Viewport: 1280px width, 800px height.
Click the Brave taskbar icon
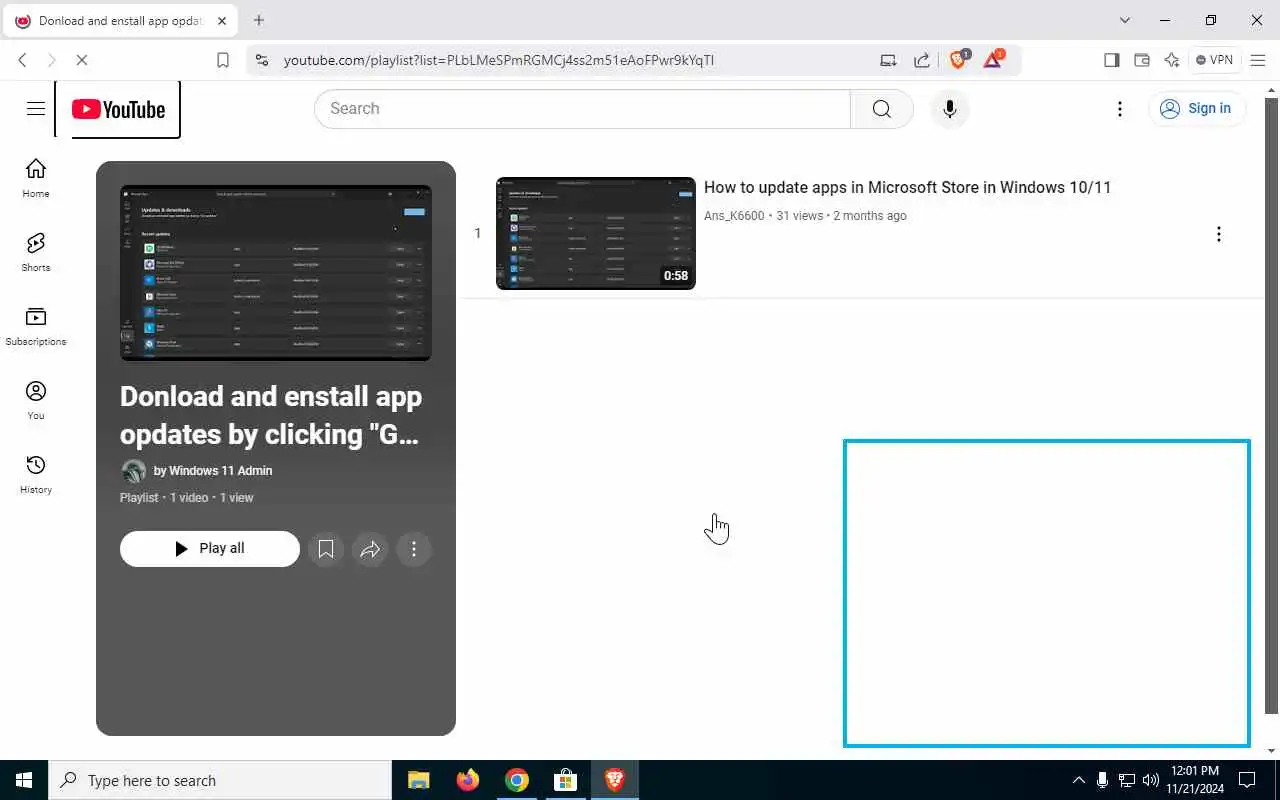tap(614, 780)
